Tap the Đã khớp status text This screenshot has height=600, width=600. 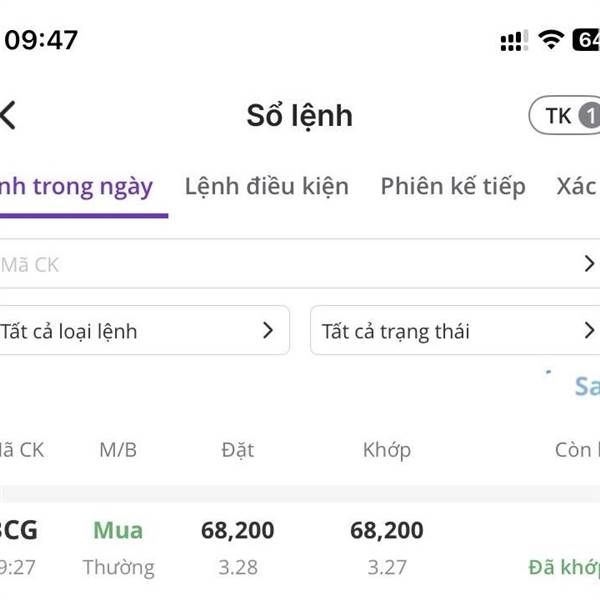pyautogui.click(x=564, y=568)
